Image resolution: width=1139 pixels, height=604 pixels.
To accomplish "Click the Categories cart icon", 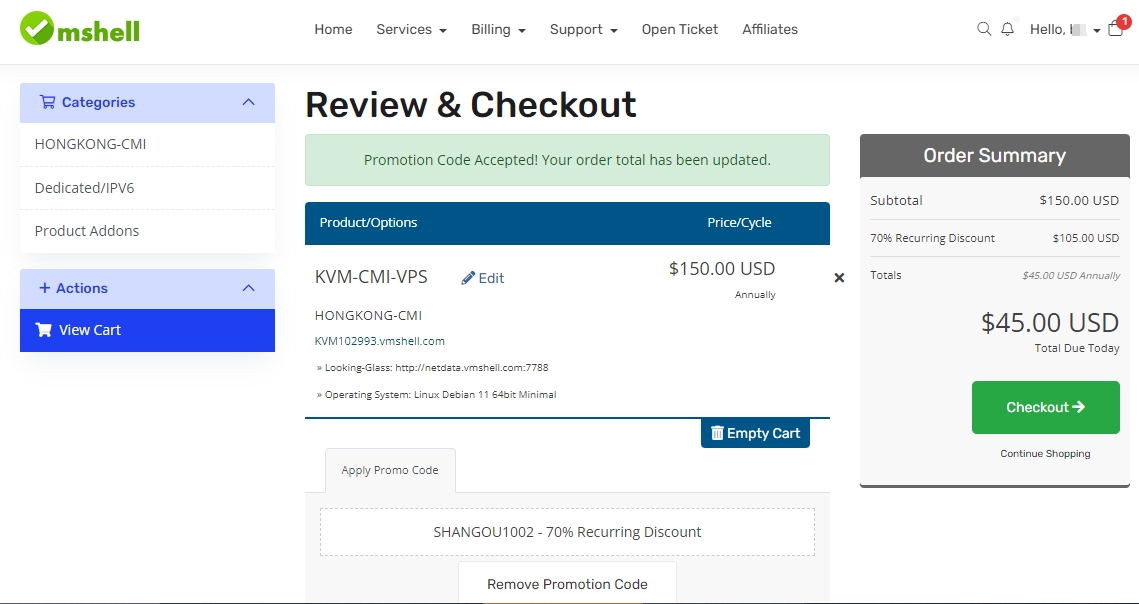I will click(x=47, y=102).
